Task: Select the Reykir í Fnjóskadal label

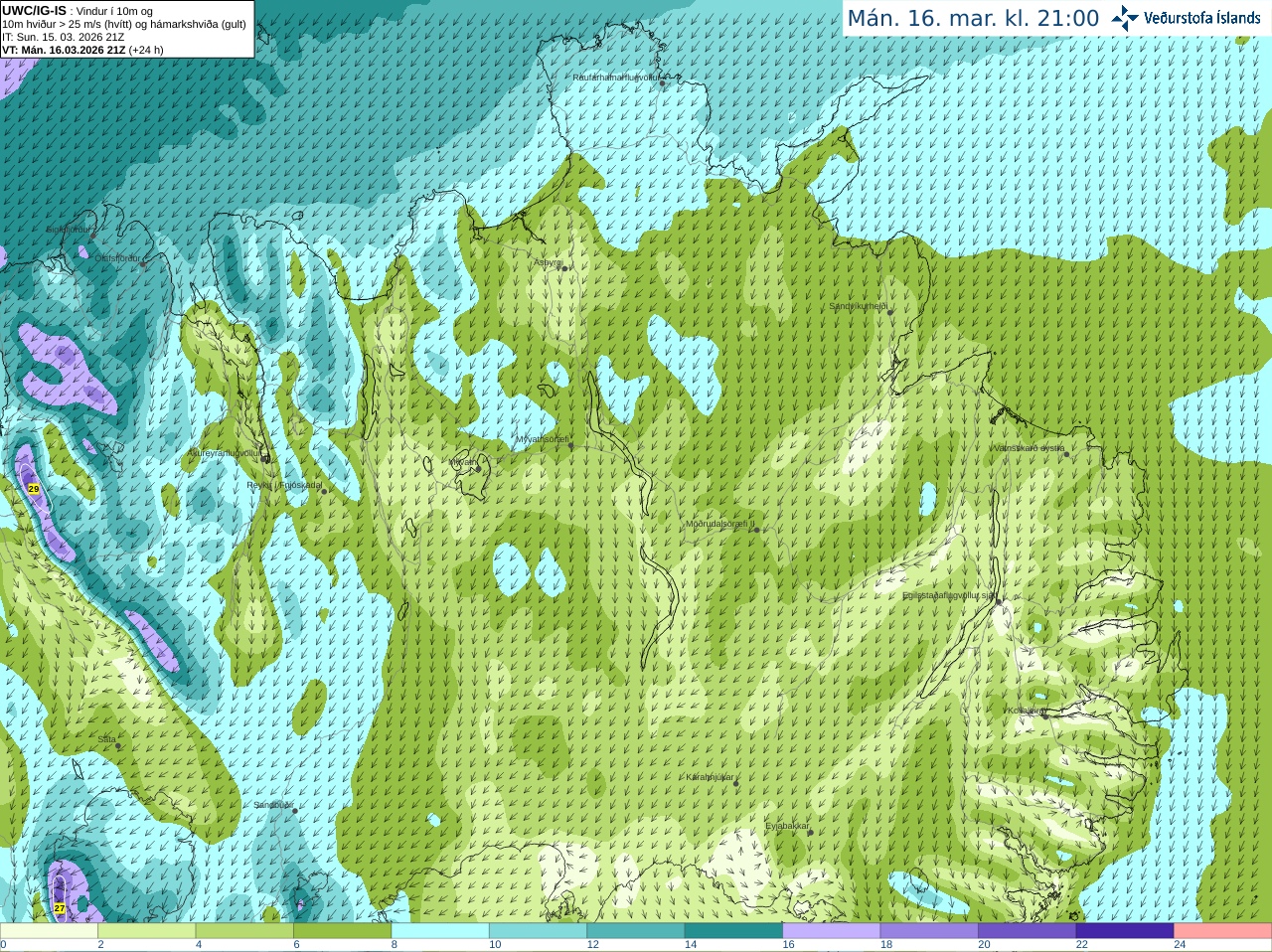Action: coord(285,485)
